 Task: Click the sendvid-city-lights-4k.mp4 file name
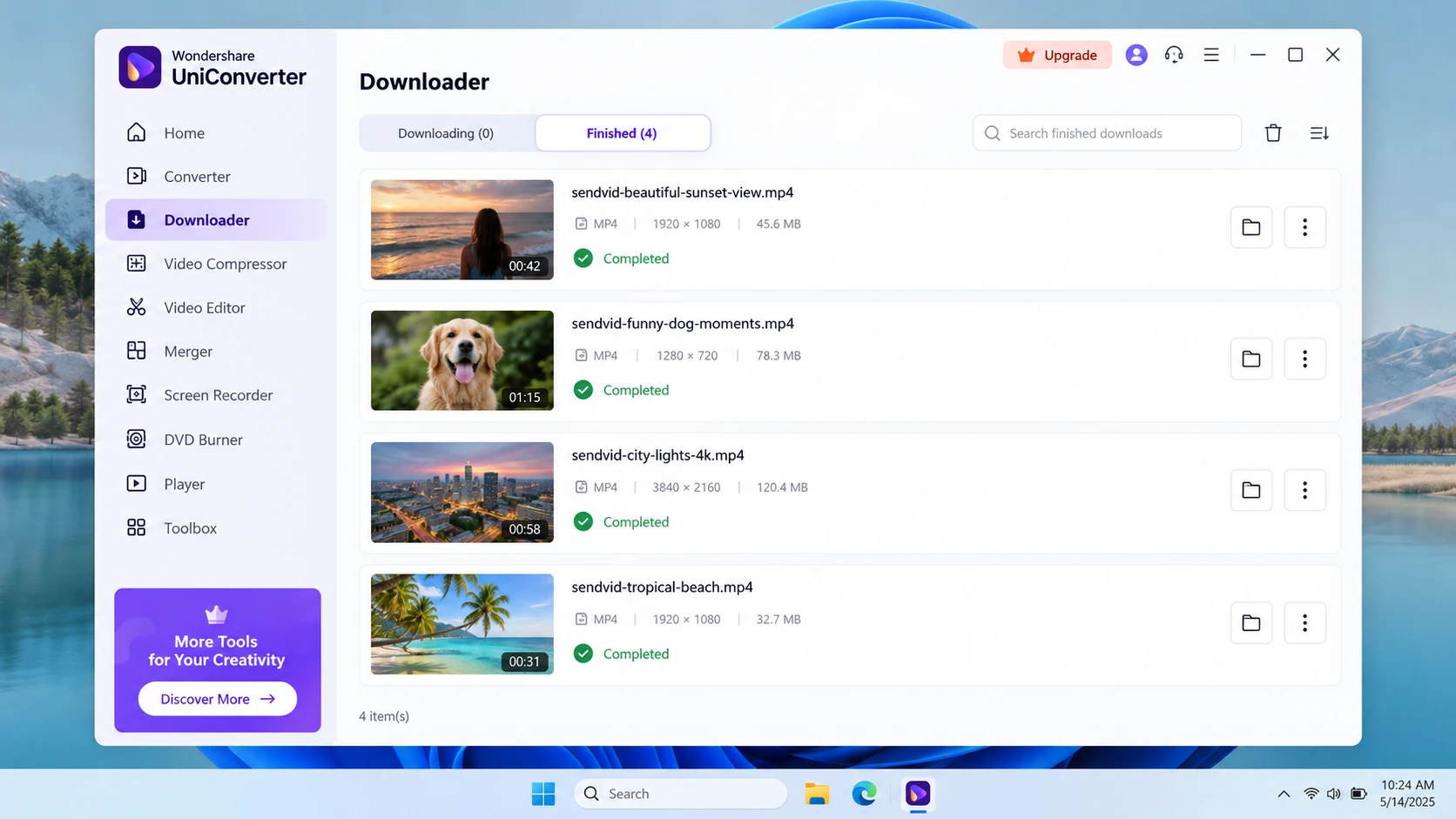click(x=657, y=455)
